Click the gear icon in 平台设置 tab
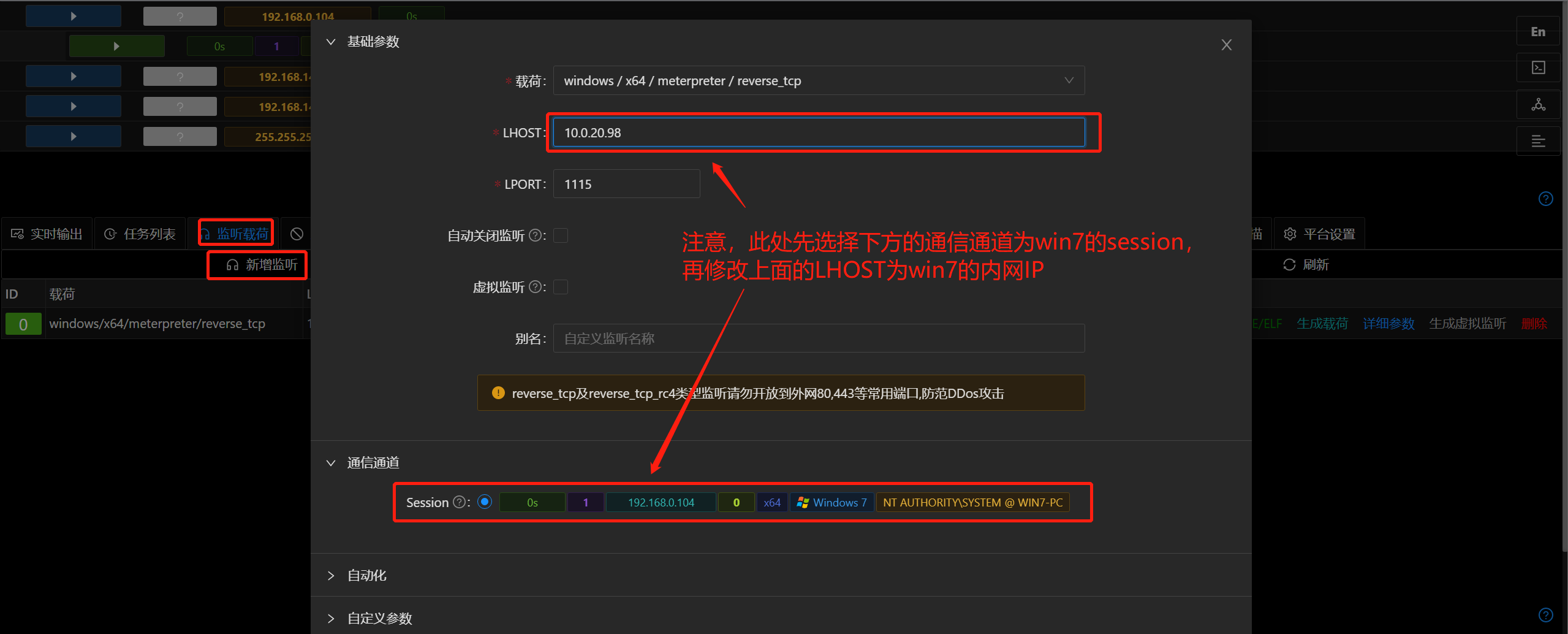1568x634 pixels. point(1290,234)
